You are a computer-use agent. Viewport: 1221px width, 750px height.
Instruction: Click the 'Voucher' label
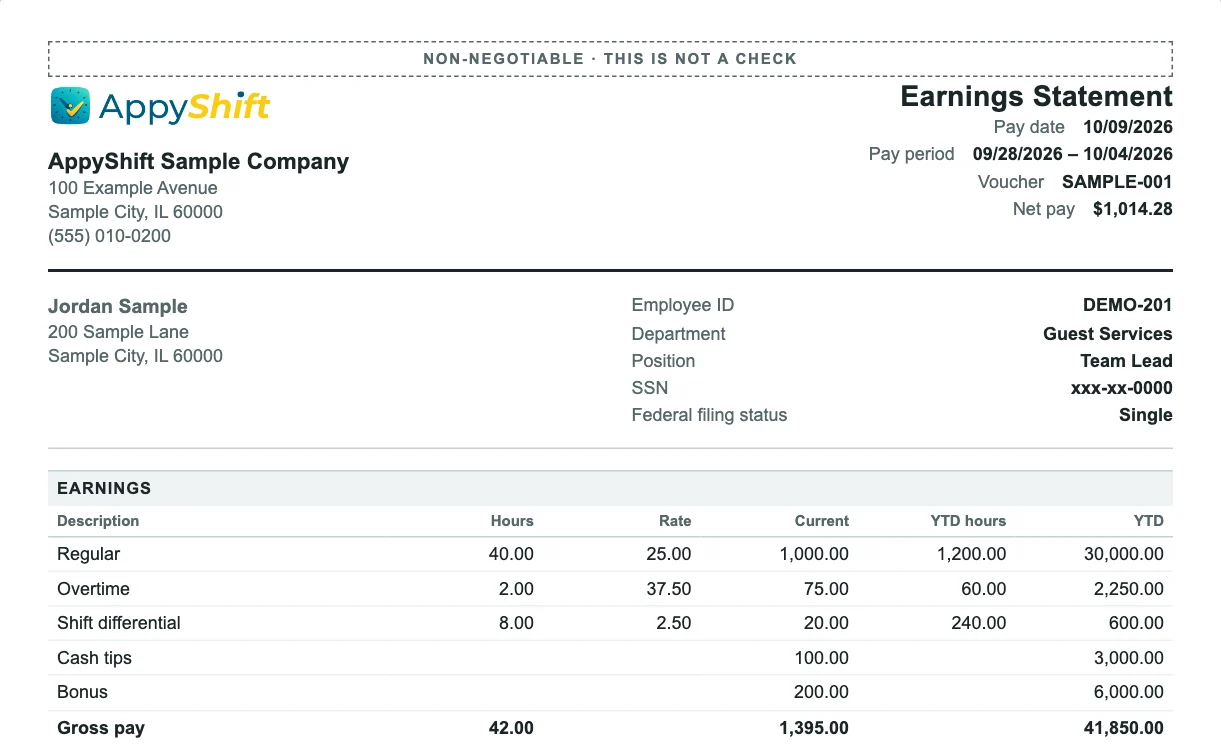point(1011,182)
